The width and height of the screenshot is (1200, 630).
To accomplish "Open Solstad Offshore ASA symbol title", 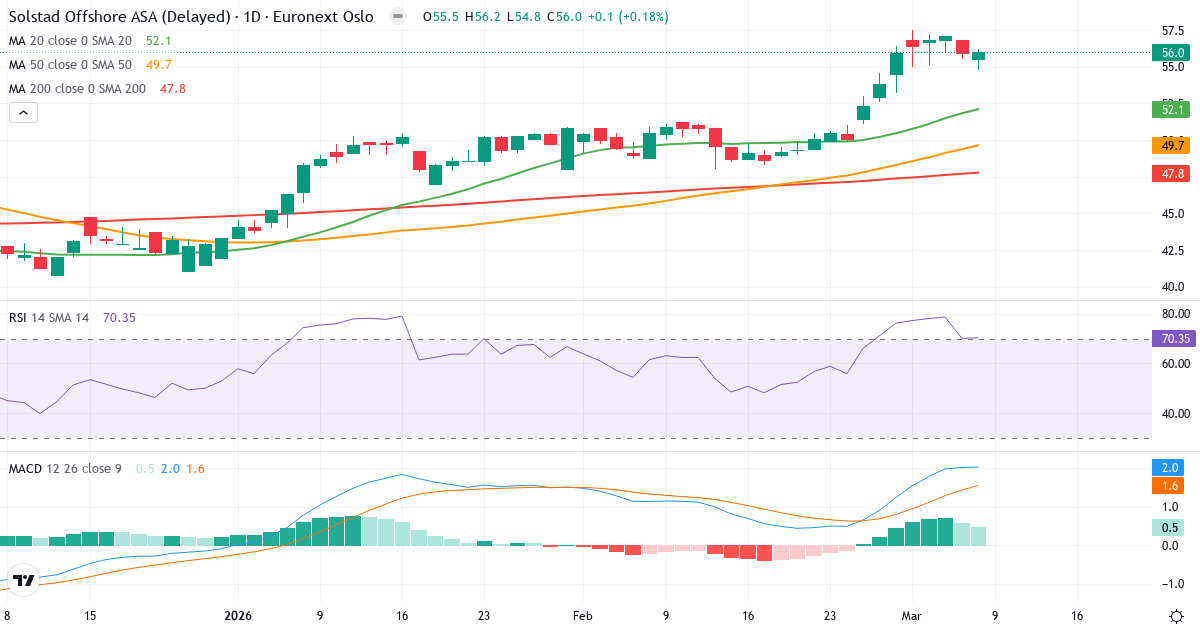I will pos(191,17).
